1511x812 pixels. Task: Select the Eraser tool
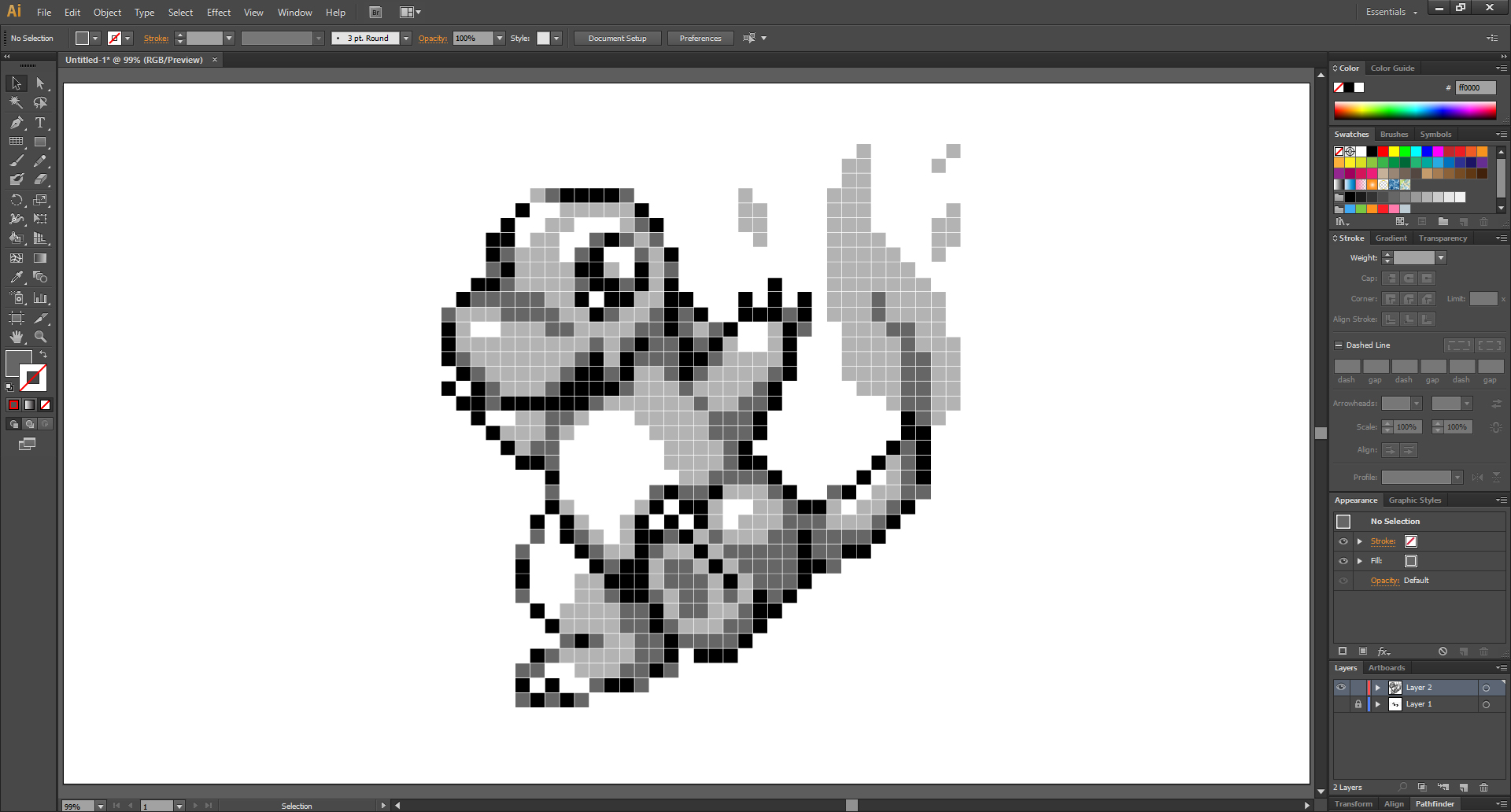40,179
